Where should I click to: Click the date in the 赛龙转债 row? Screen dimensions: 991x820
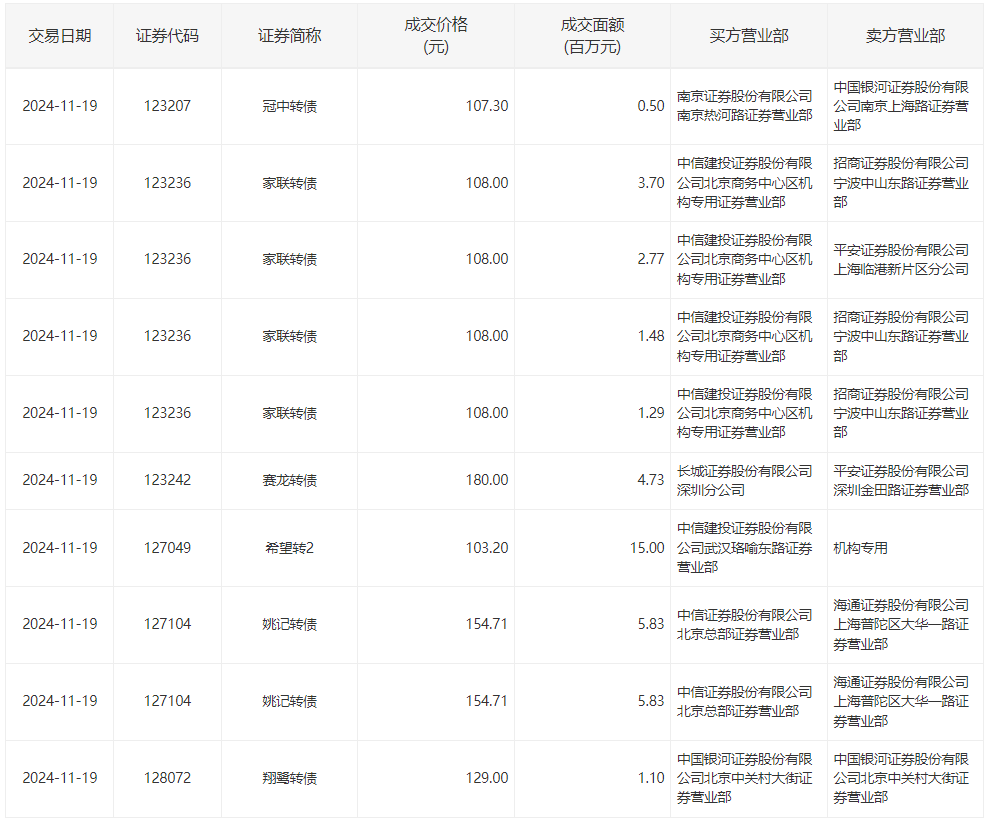pos(60,480)
